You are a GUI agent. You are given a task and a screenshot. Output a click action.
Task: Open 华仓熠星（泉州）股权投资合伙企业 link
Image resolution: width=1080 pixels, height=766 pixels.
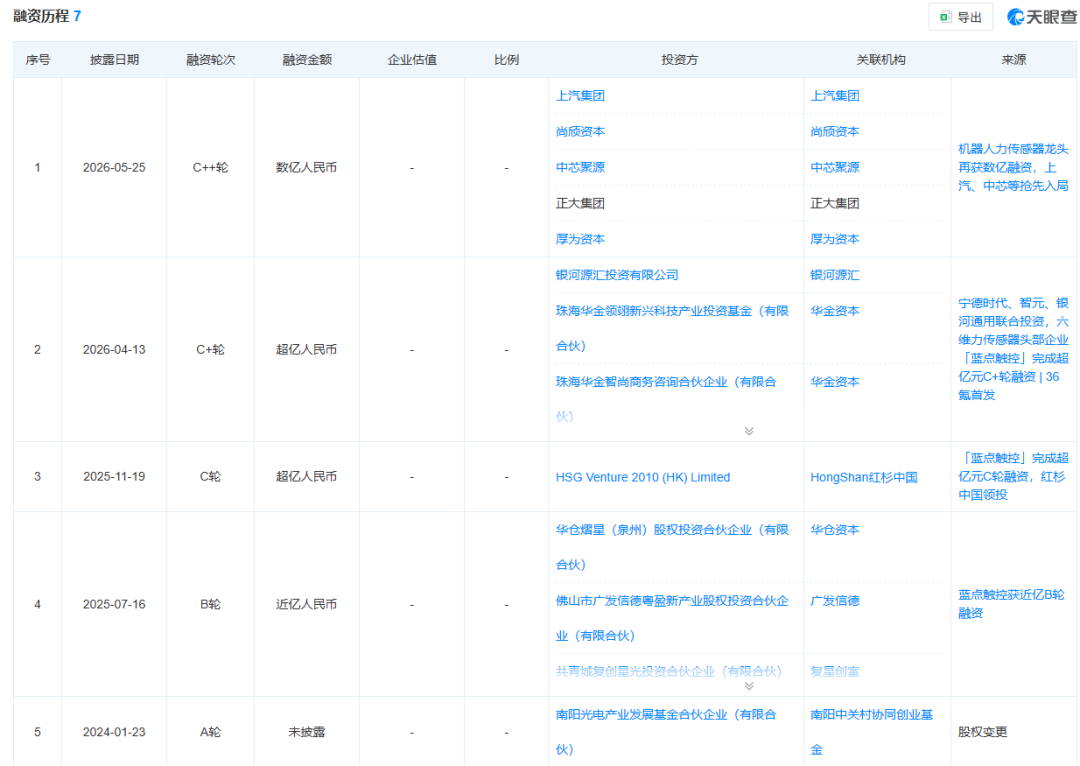672,547
